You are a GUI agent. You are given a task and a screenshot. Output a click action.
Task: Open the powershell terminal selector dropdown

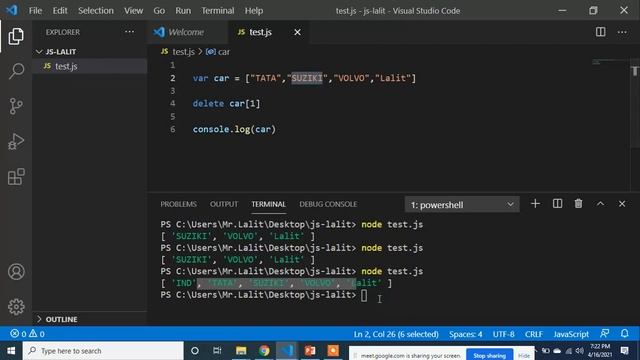pos(462,204)
